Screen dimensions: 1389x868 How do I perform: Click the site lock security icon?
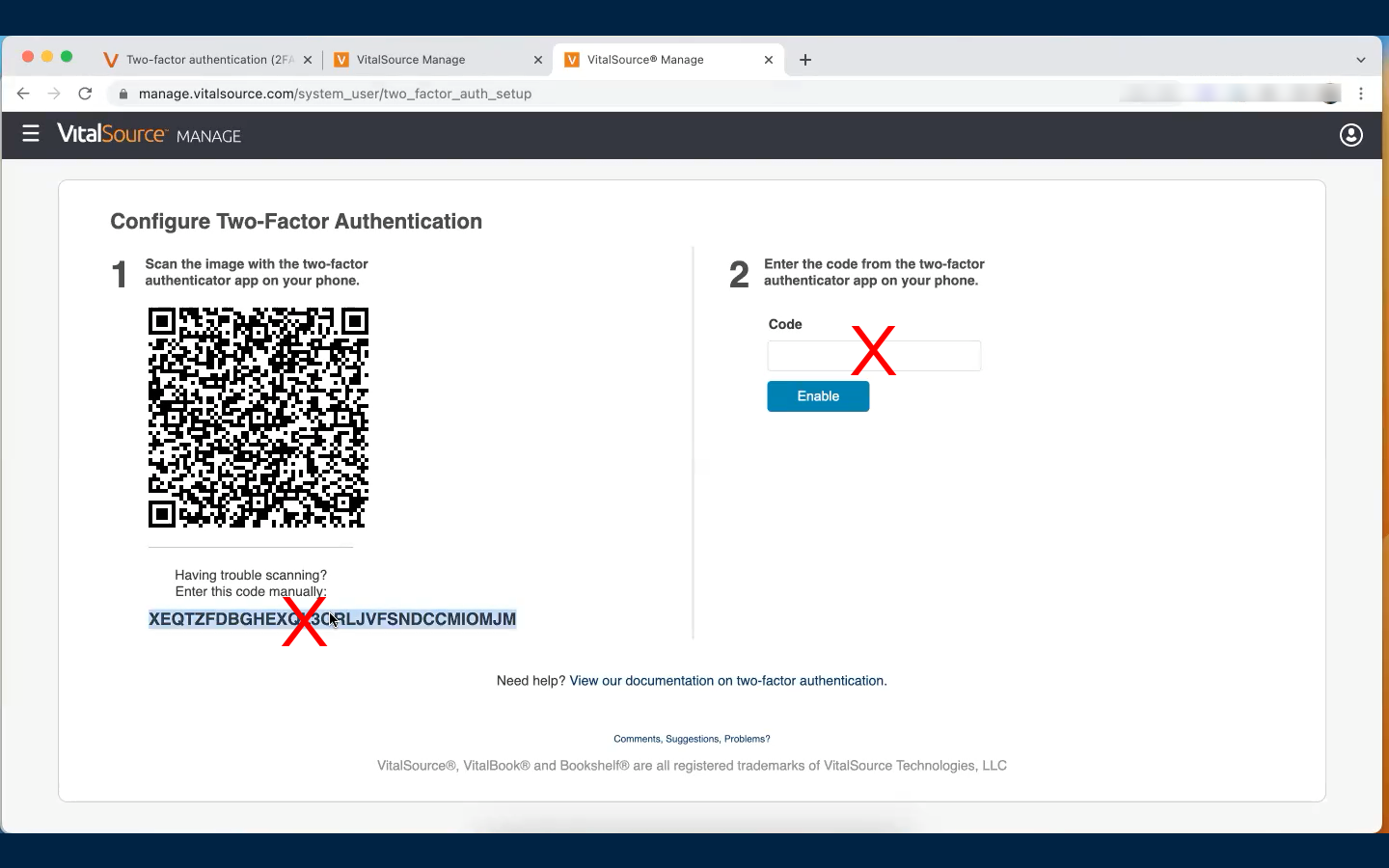123,94
